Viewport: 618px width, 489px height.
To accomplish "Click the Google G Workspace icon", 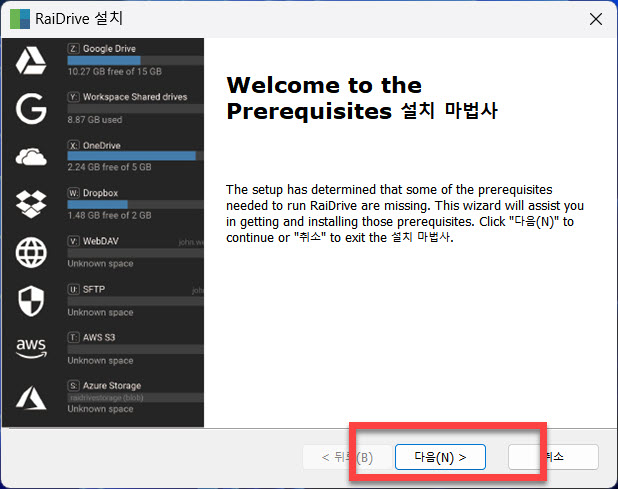I will point(31,108).
